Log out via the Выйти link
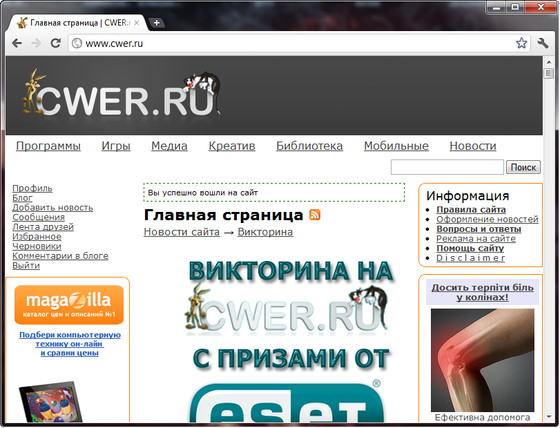This screenshot has width=560, height=428. [x=26, y=265]
